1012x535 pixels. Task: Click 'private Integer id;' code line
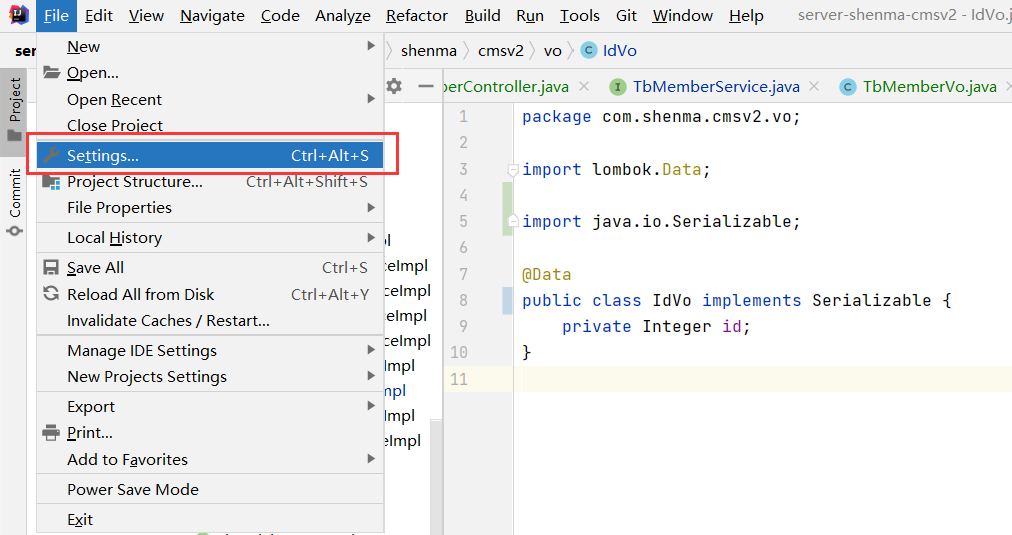pos(656,327)
